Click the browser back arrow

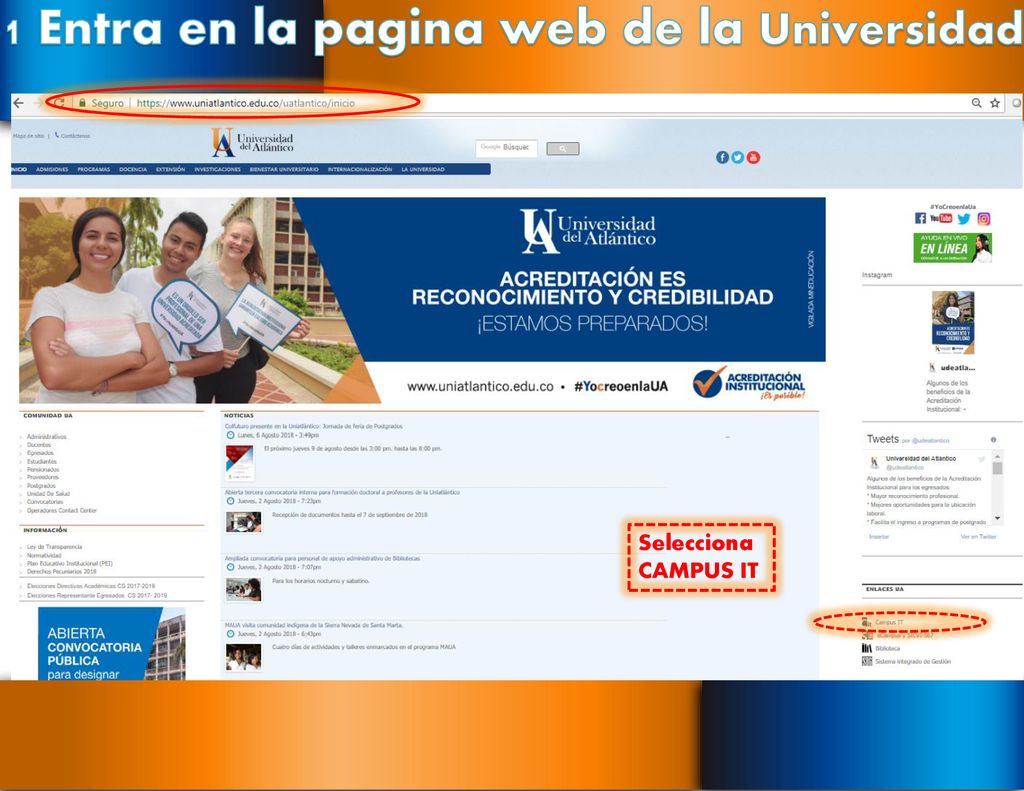pos(18,103)
